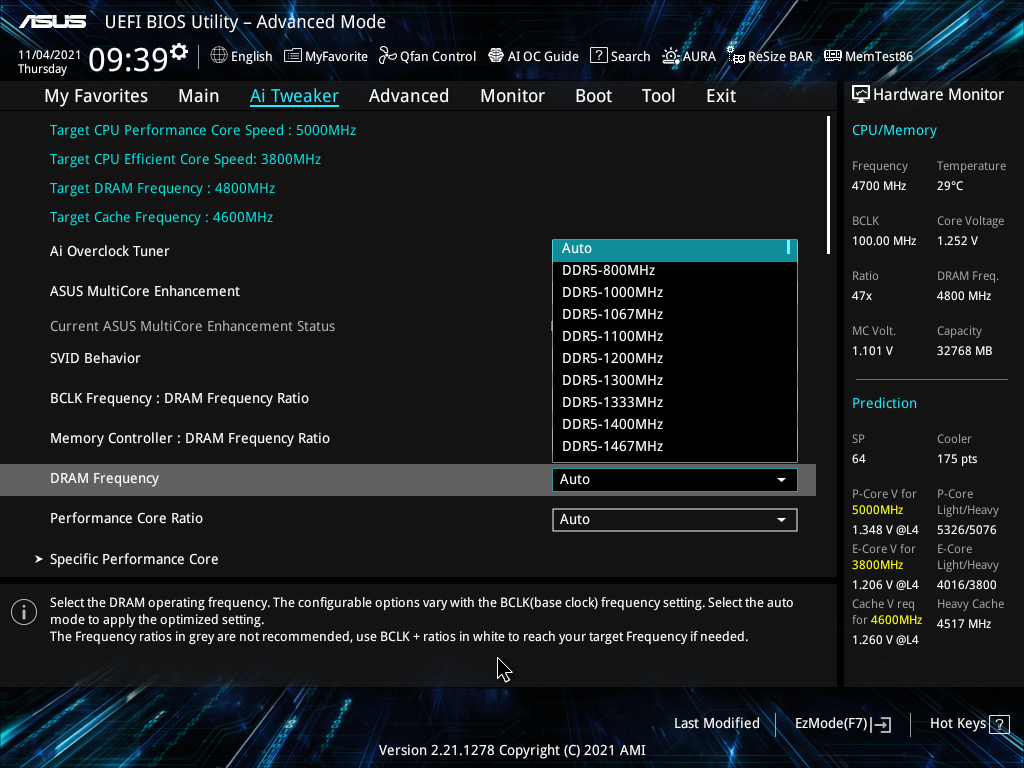This screenshot has width=1024, height=768.
Task: Toggle ReSize BAR icon
Action: pos(736,56)
